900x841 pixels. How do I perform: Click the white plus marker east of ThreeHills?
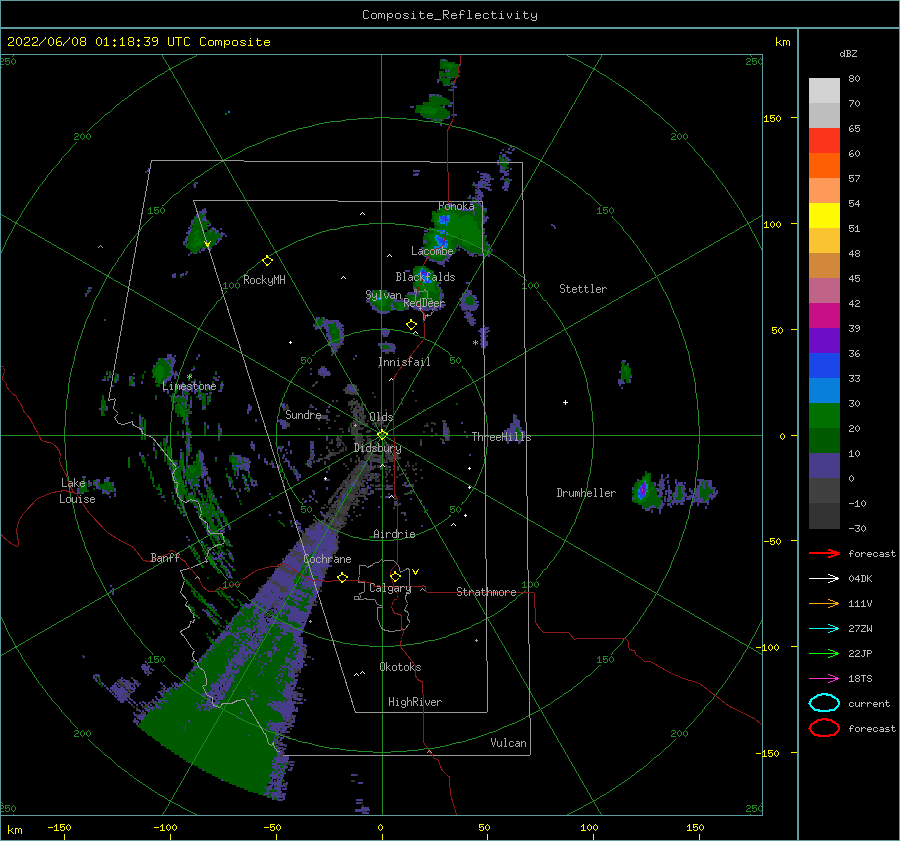[565, 402]
